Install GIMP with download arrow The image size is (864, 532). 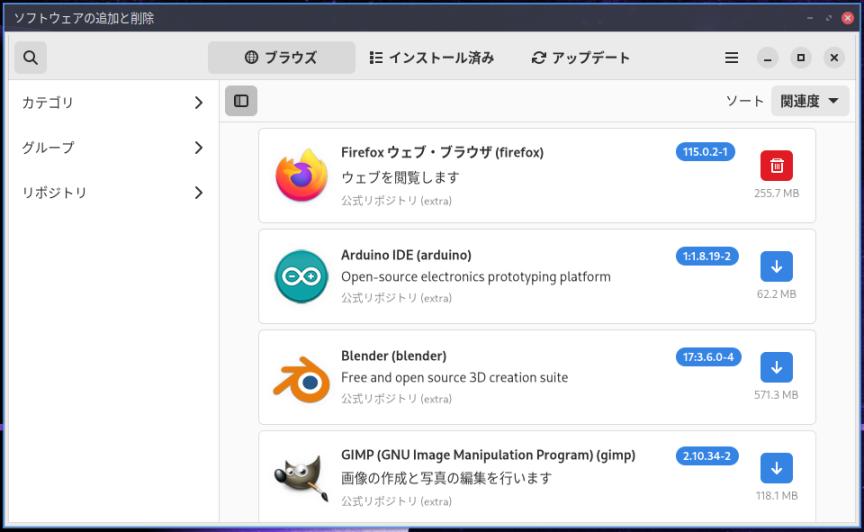click(776, 468)
